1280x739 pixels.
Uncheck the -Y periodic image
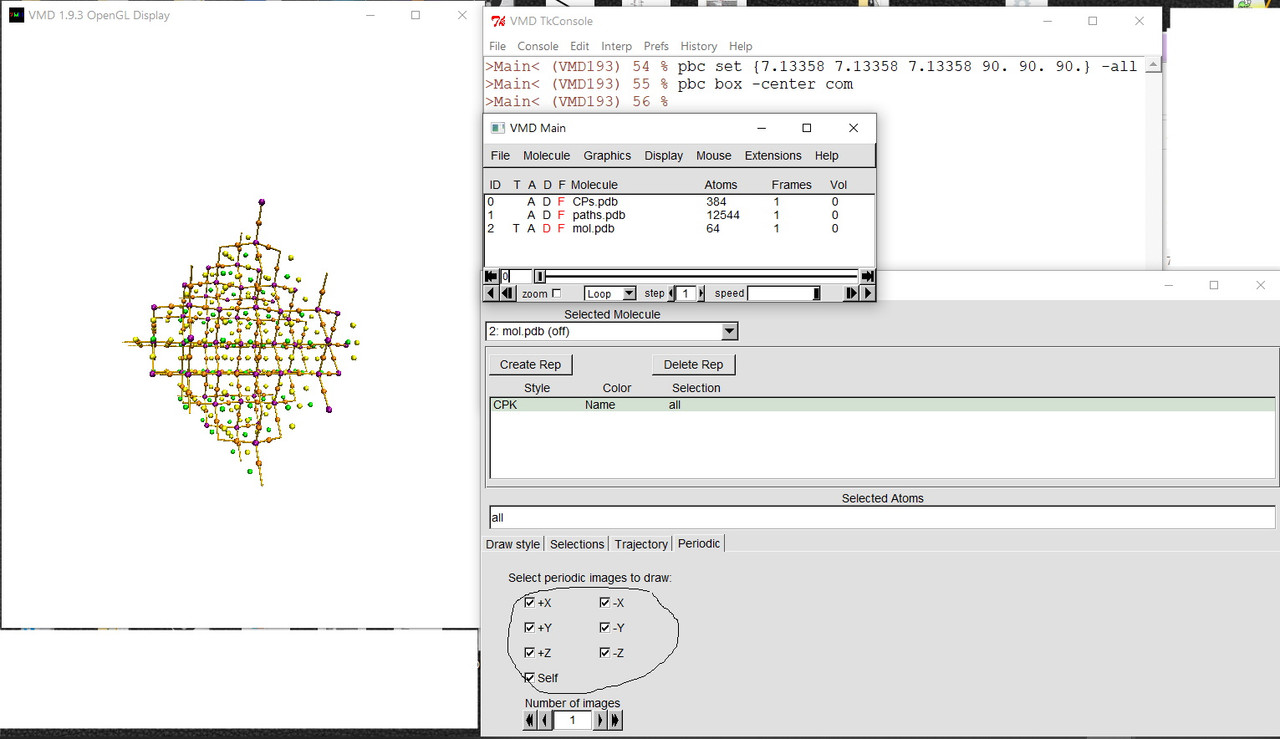[604, 627]
